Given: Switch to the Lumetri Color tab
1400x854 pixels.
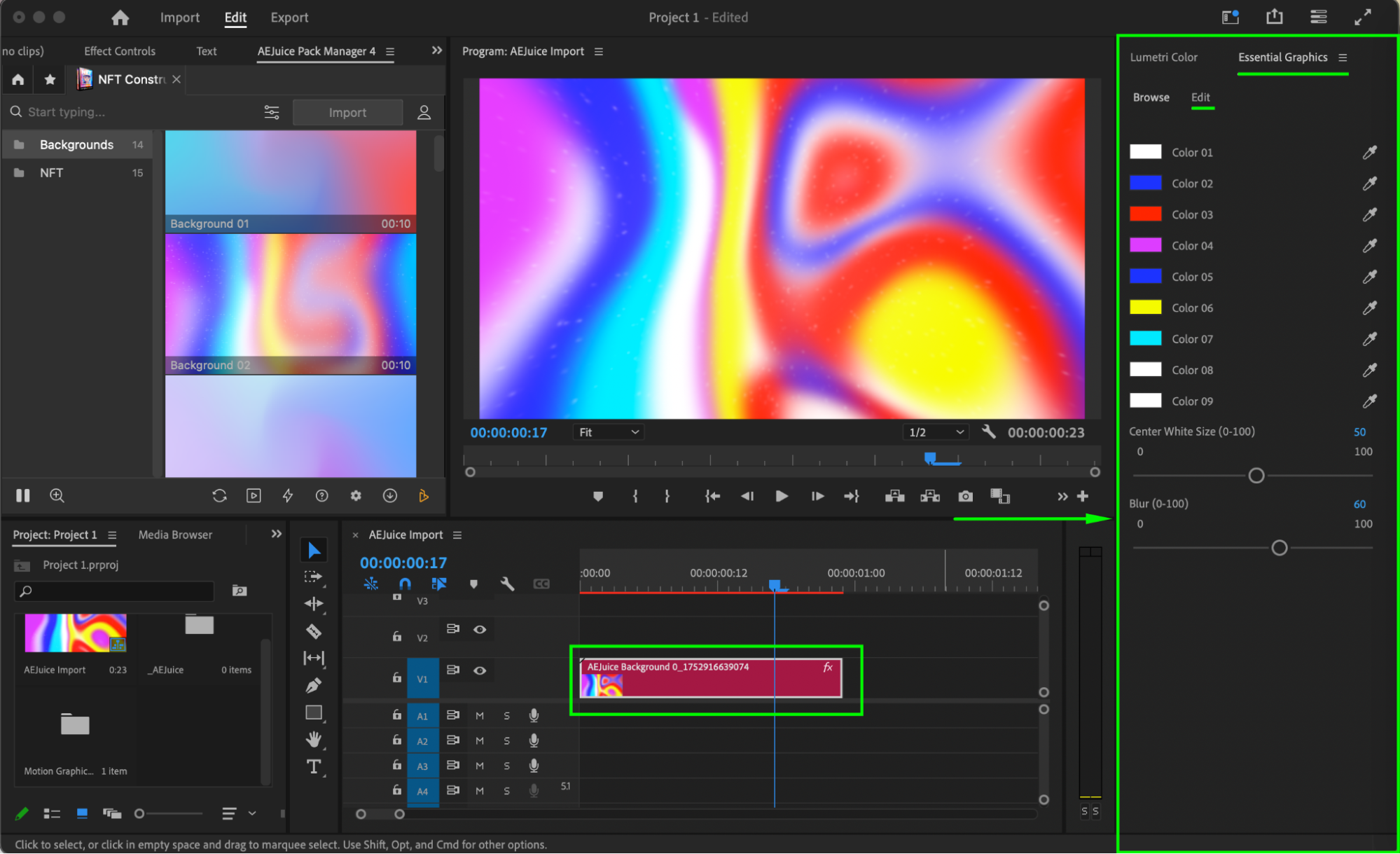Looking at the screenshot, I should click(1163, 57).
